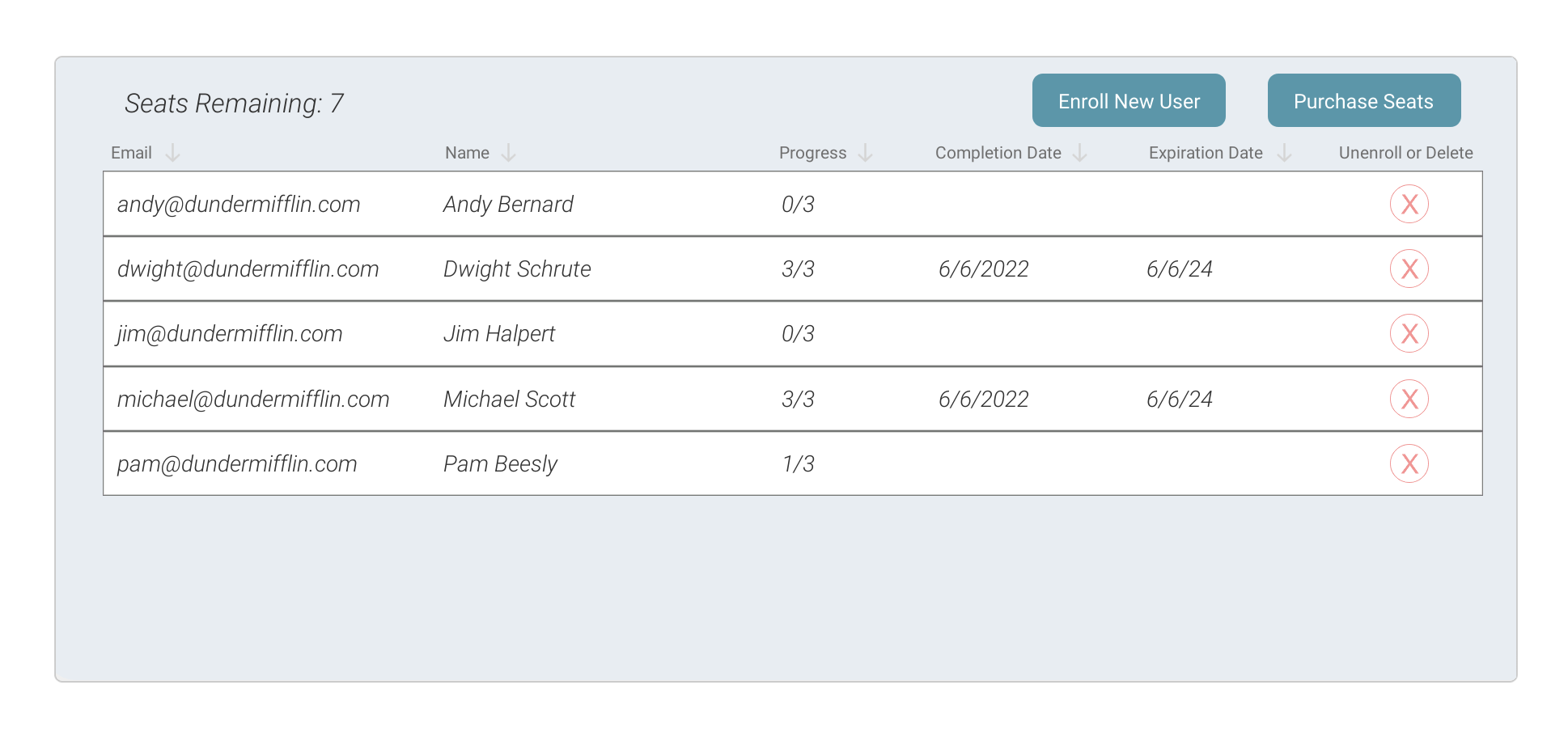Select the michael@dundermifflin.com email
Image resolution: width=1568 pixels, height=736 pixels.
(253, 400)
